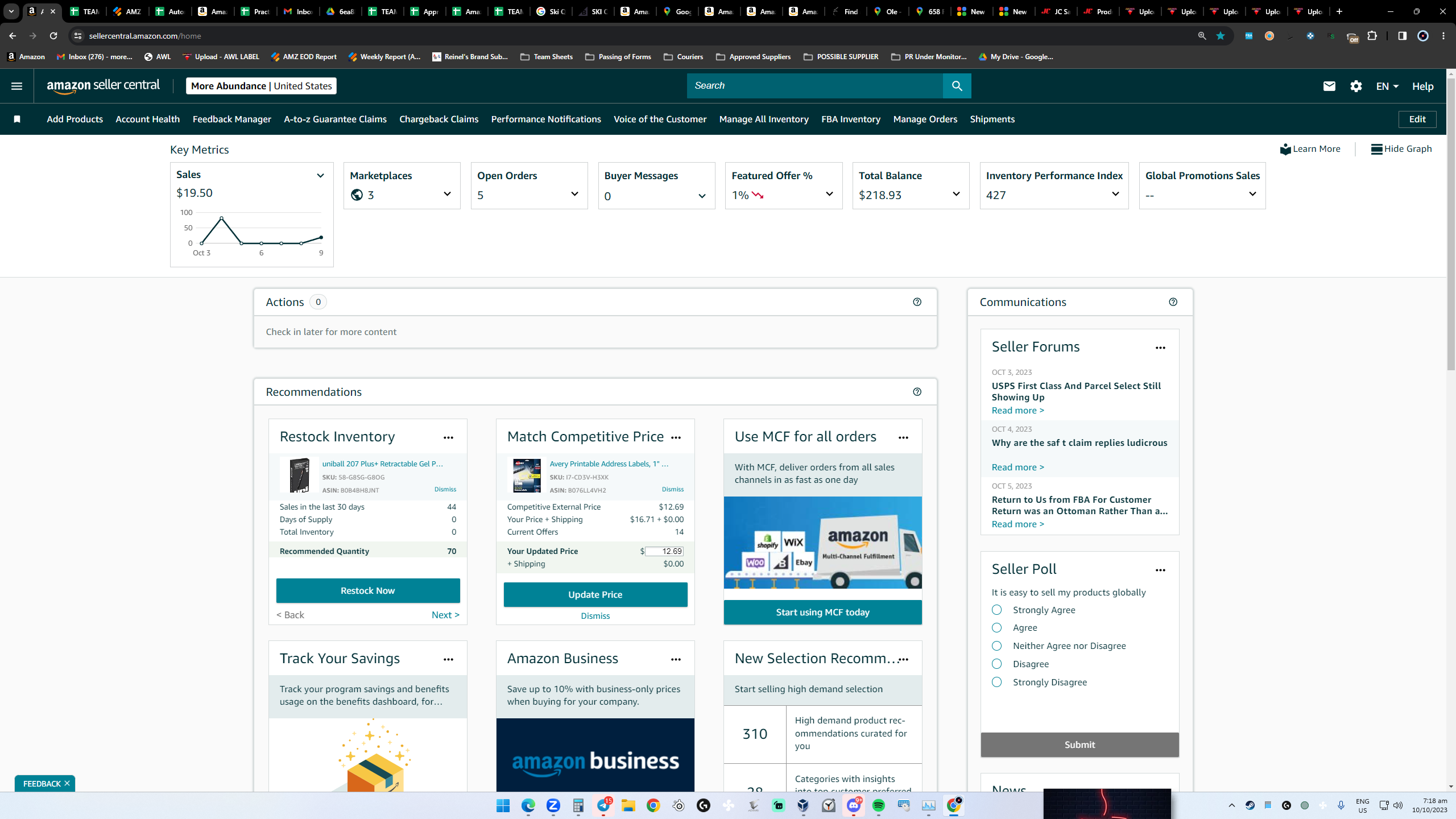Open Recommendations help question icon
This screenshot has width=1456, height=819.
click(x=917, y=392)
